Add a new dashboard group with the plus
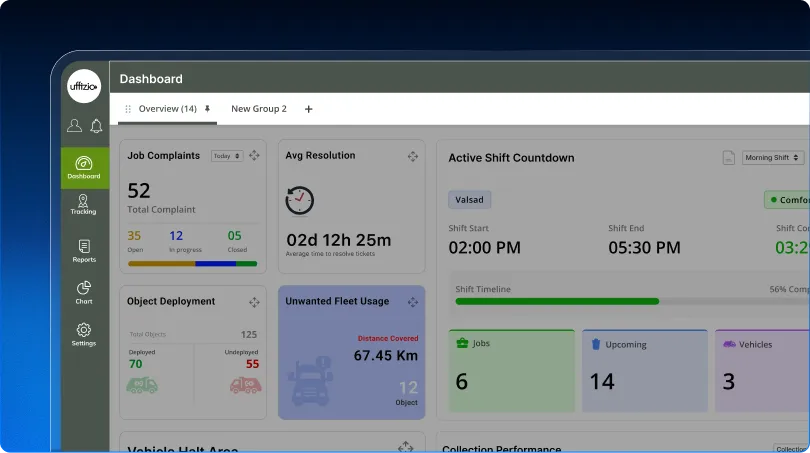Screen dimensions: 810x453 pos(308,109)
